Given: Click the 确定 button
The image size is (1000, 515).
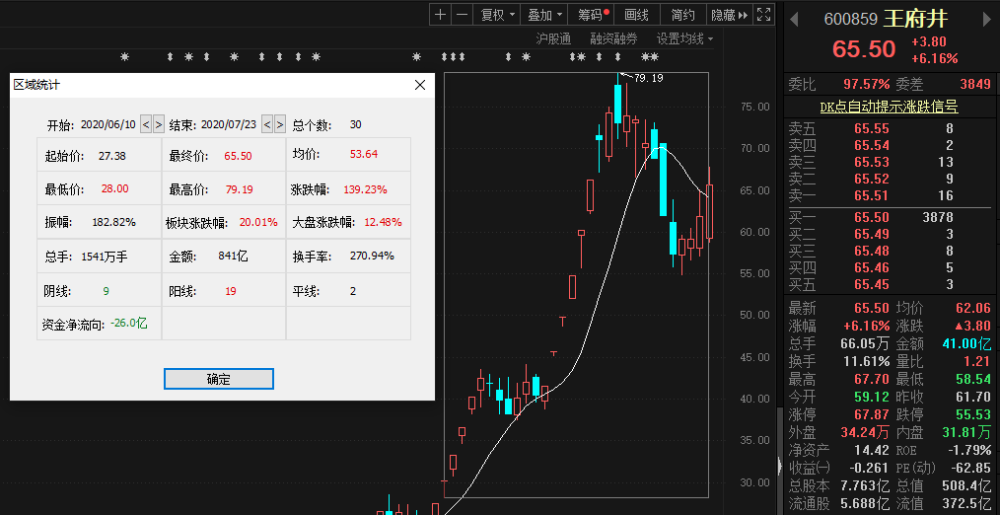Looking at the screenshot, I should coord(218,379).
